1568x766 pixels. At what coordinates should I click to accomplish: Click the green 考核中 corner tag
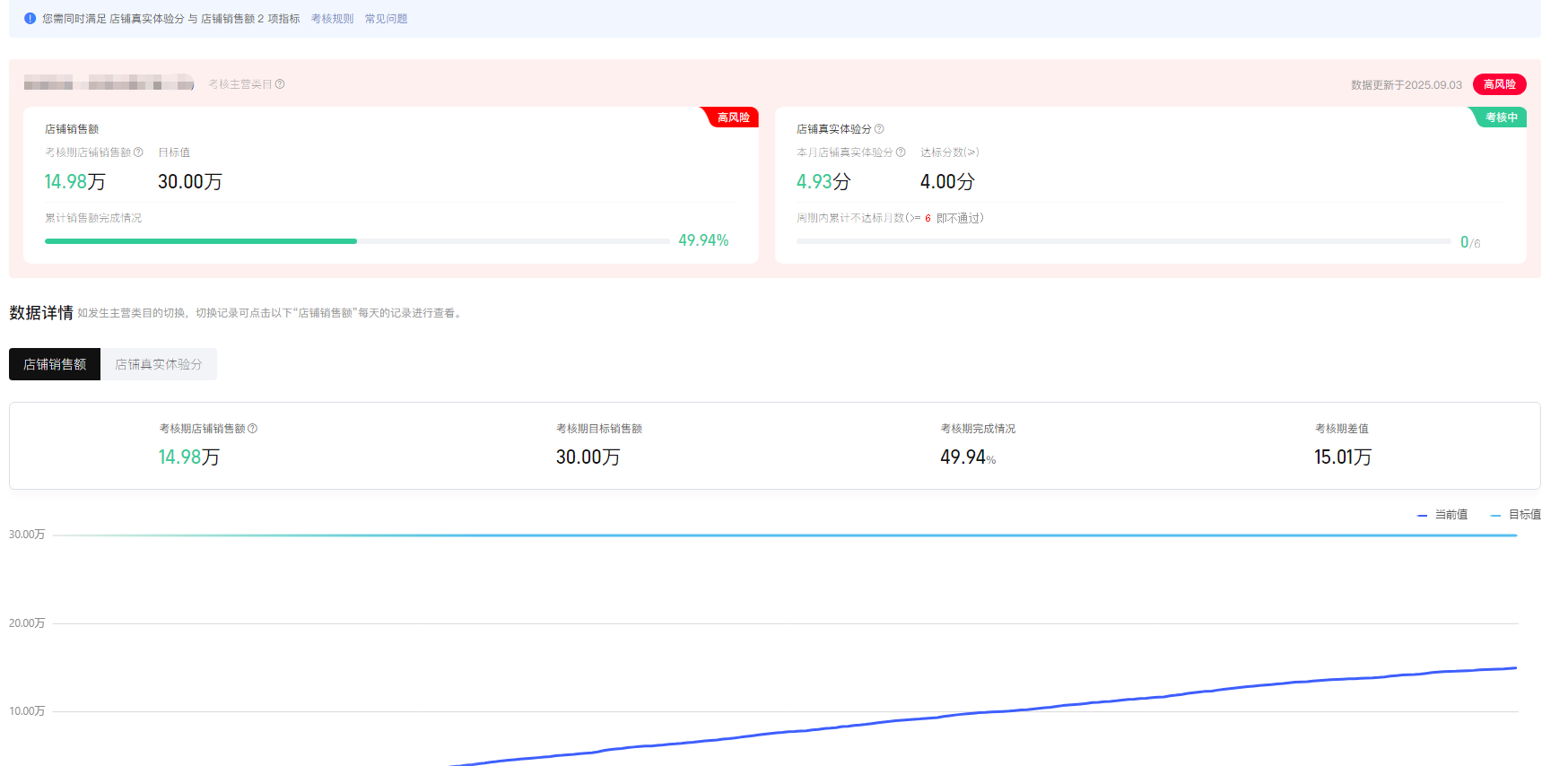[1501, 118]
